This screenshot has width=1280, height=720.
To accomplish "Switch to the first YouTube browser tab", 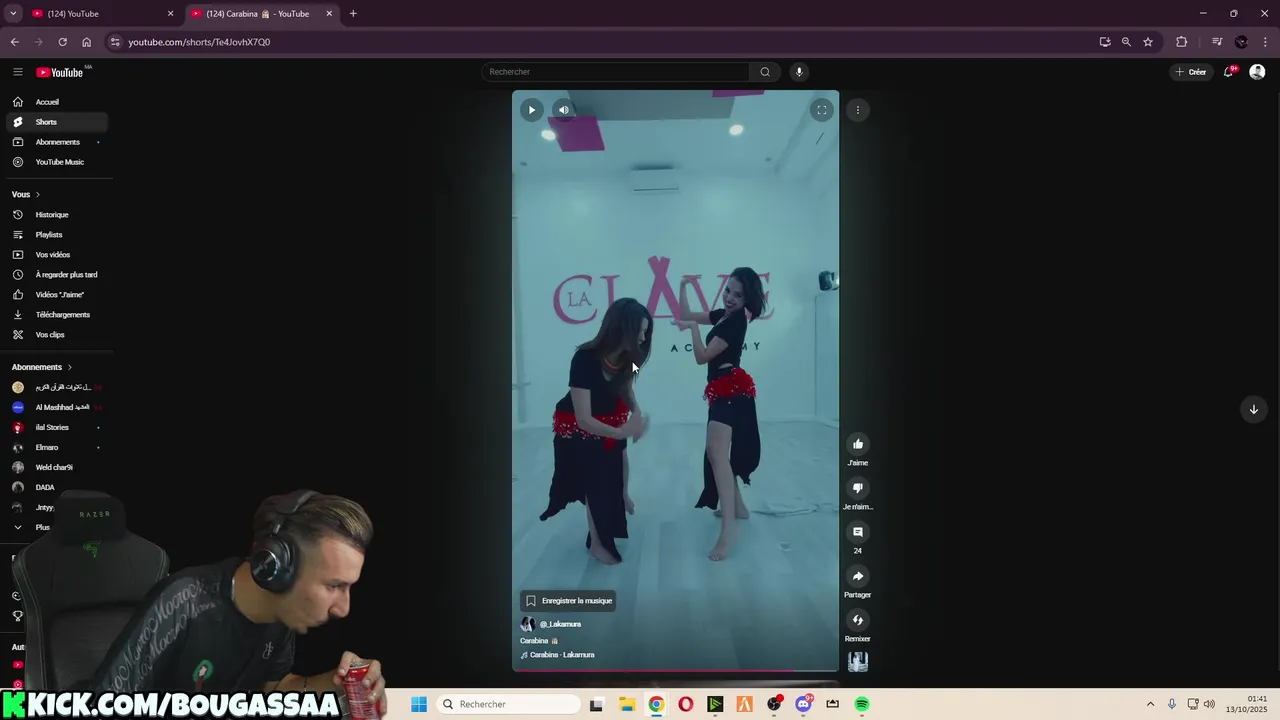I will pos(102,14).
